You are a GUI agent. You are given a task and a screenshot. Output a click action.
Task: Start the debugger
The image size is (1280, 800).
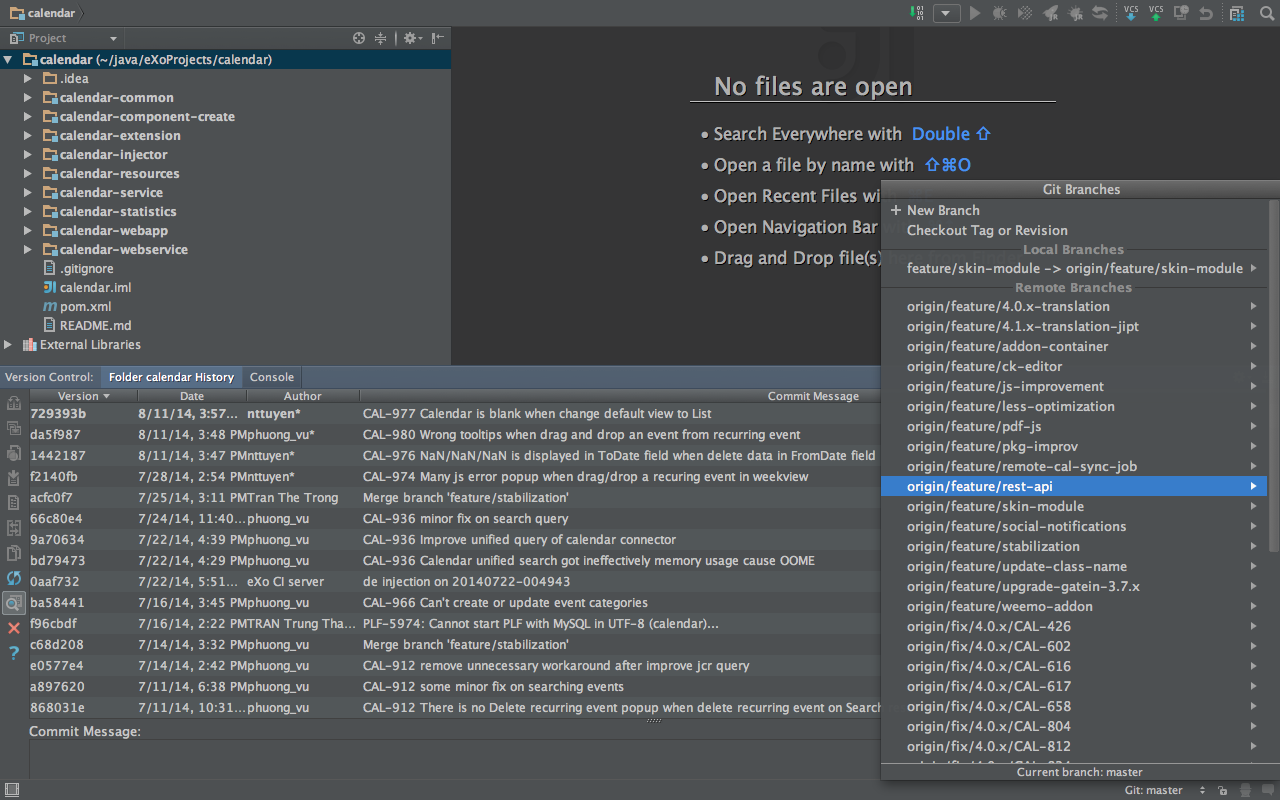point(1000,13)
